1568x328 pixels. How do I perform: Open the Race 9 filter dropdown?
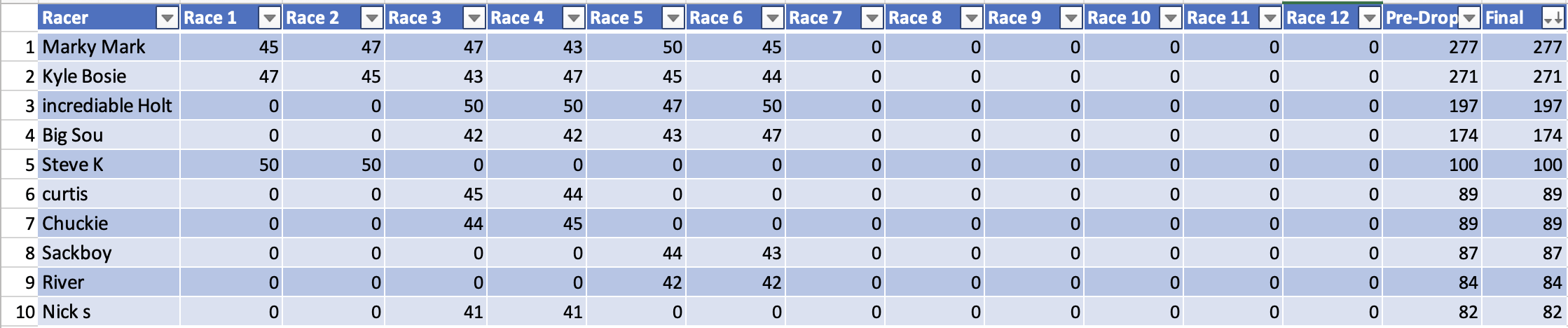click(x=1071, y=18)
